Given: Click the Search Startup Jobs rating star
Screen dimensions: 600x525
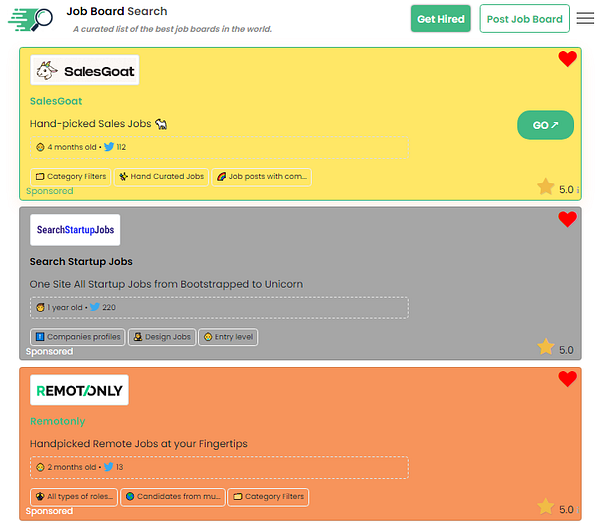Looking at the screenshot, I should 546,347.
